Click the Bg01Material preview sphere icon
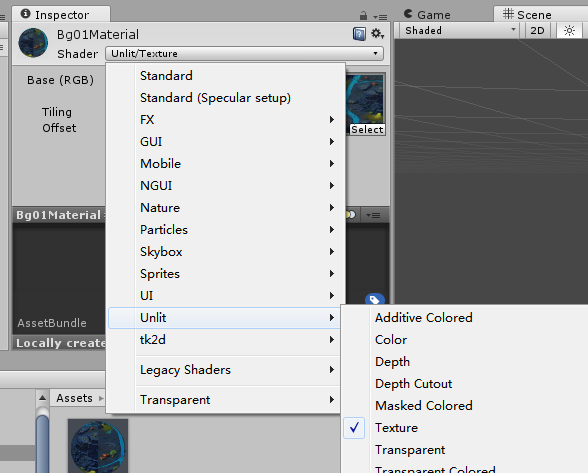The width and height of the screenshot is (588, 473). pos(33,43)
